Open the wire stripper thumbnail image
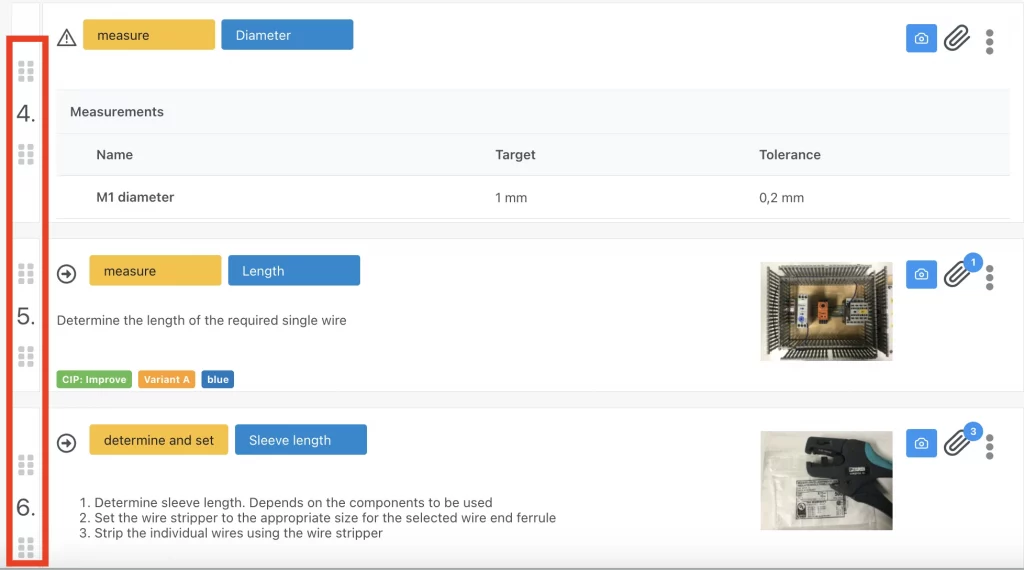The width and height of the screenshot is (1024, 570). coord(826,480)
